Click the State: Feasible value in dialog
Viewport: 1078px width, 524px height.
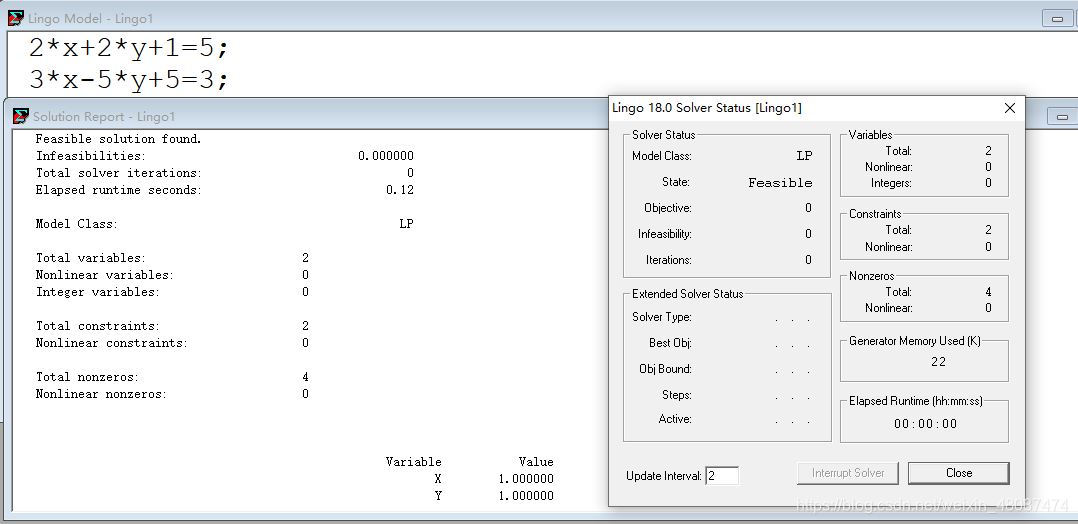780,183
